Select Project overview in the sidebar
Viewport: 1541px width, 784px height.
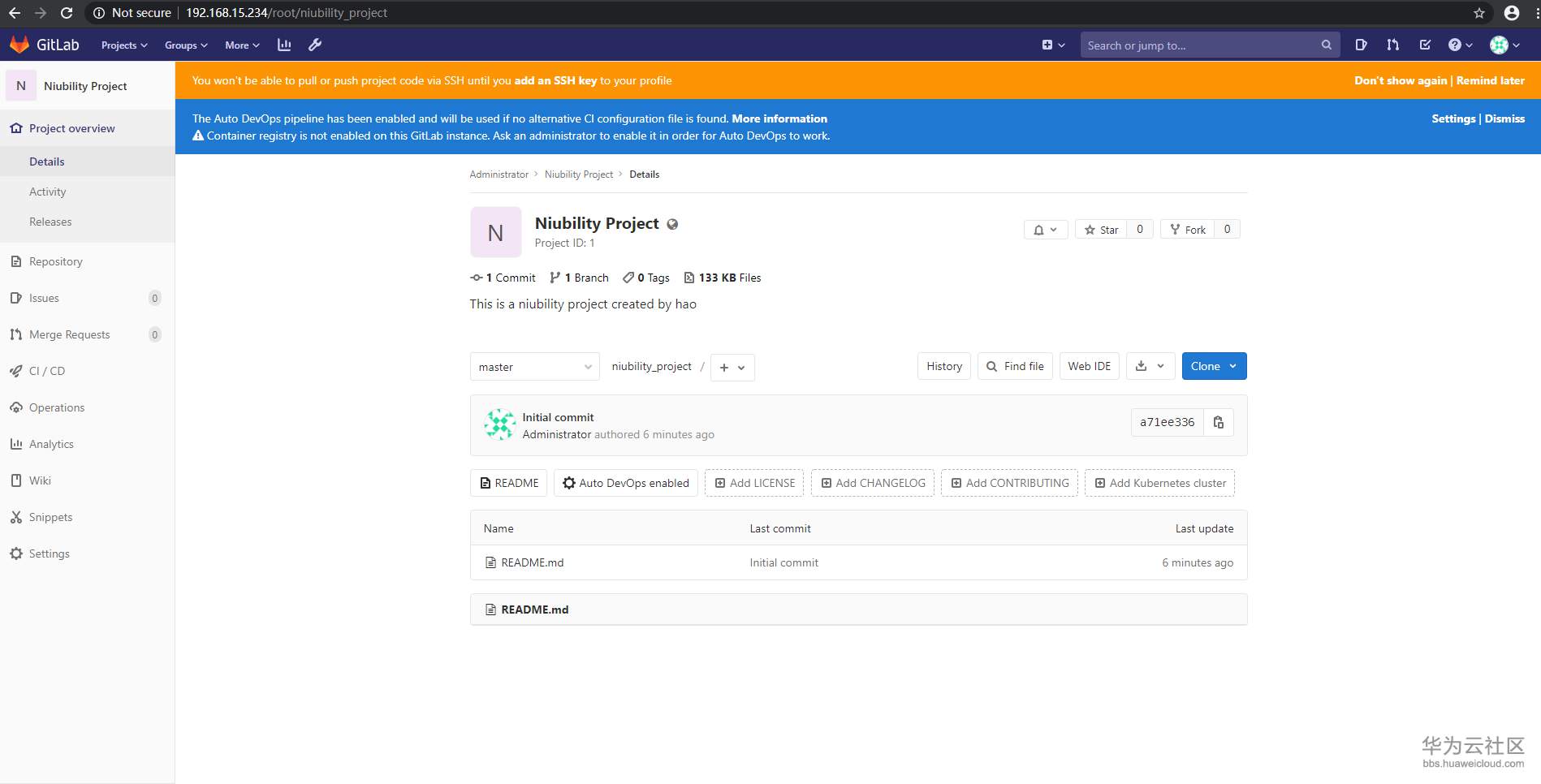(x=87, y=128)
